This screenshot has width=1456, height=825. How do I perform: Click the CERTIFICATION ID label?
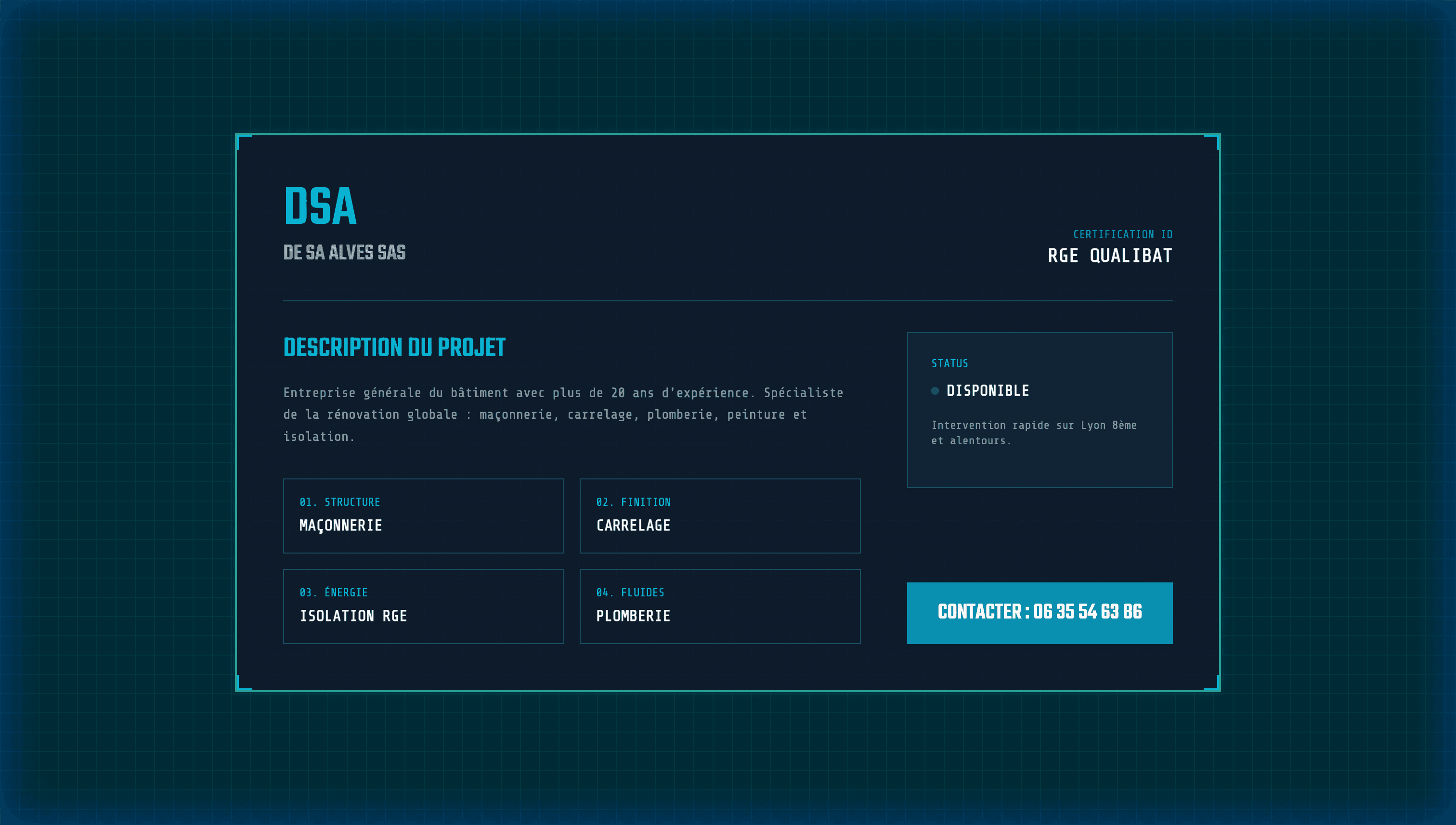(x=1122, y=234)
